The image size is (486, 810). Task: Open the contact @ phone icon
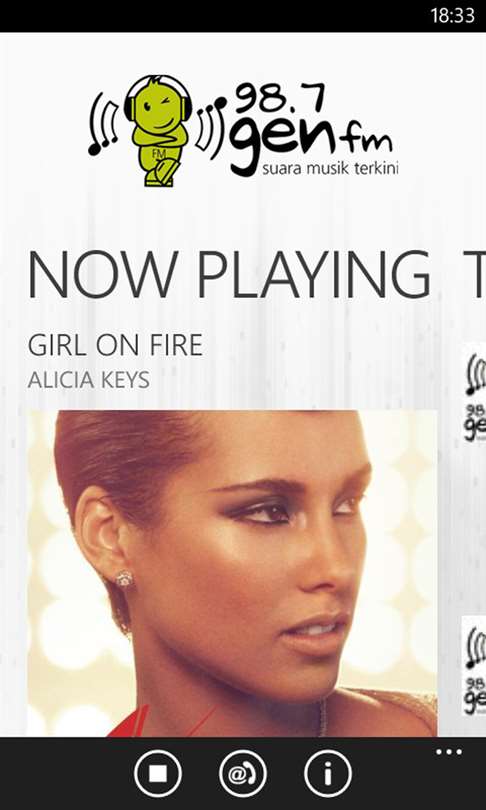tap(242, 774)
